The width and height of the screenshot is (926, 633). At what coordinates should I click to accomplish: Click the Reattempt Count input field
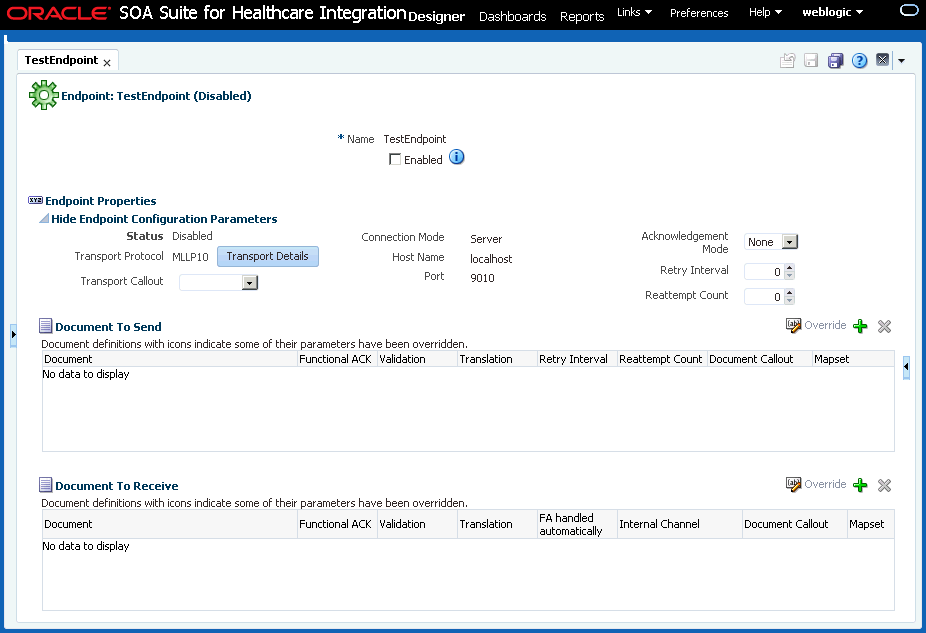tap(764, 296)
